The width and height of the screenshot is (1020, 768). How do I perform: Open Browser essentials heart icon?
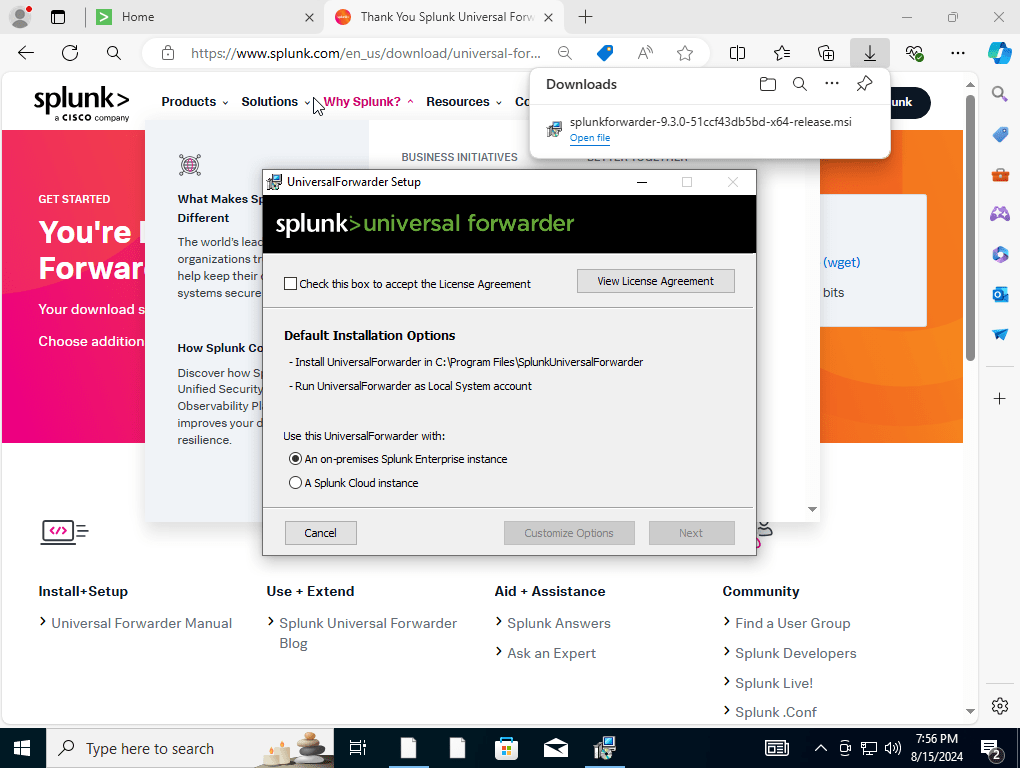point(914,53)
